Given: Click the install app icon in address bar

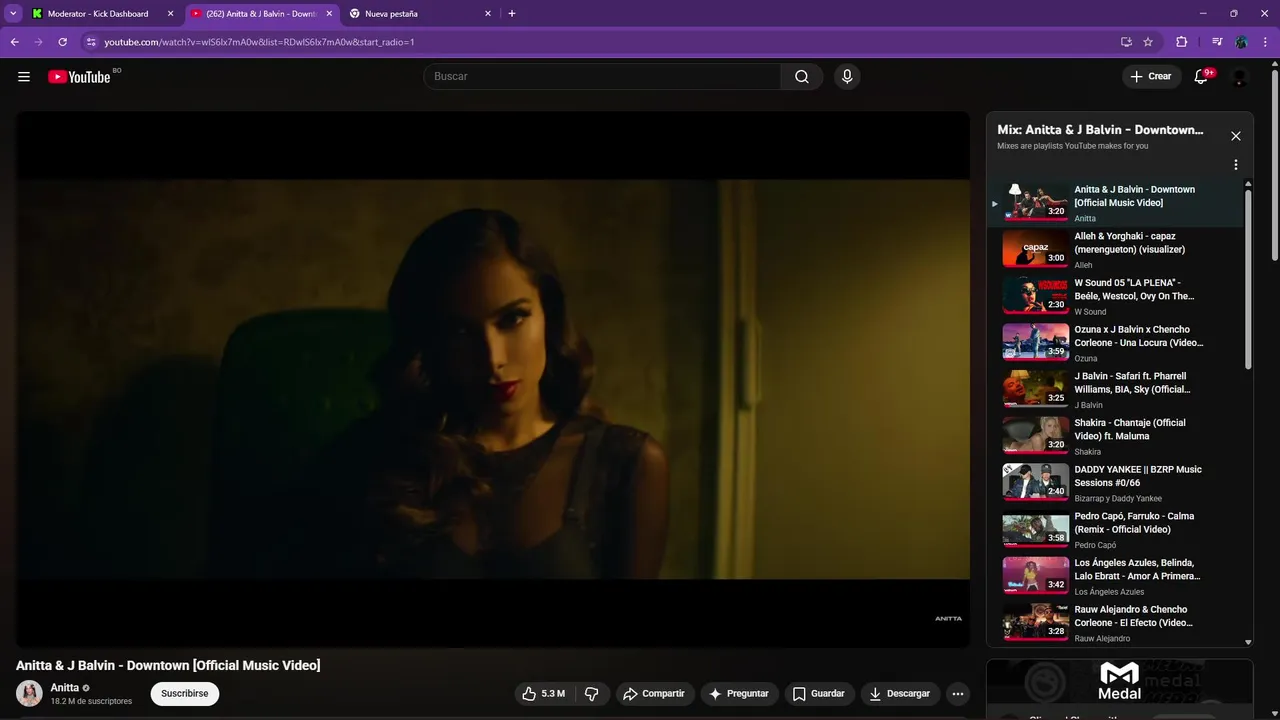Looking at the screenshot, I should [x=1126, y=42].
